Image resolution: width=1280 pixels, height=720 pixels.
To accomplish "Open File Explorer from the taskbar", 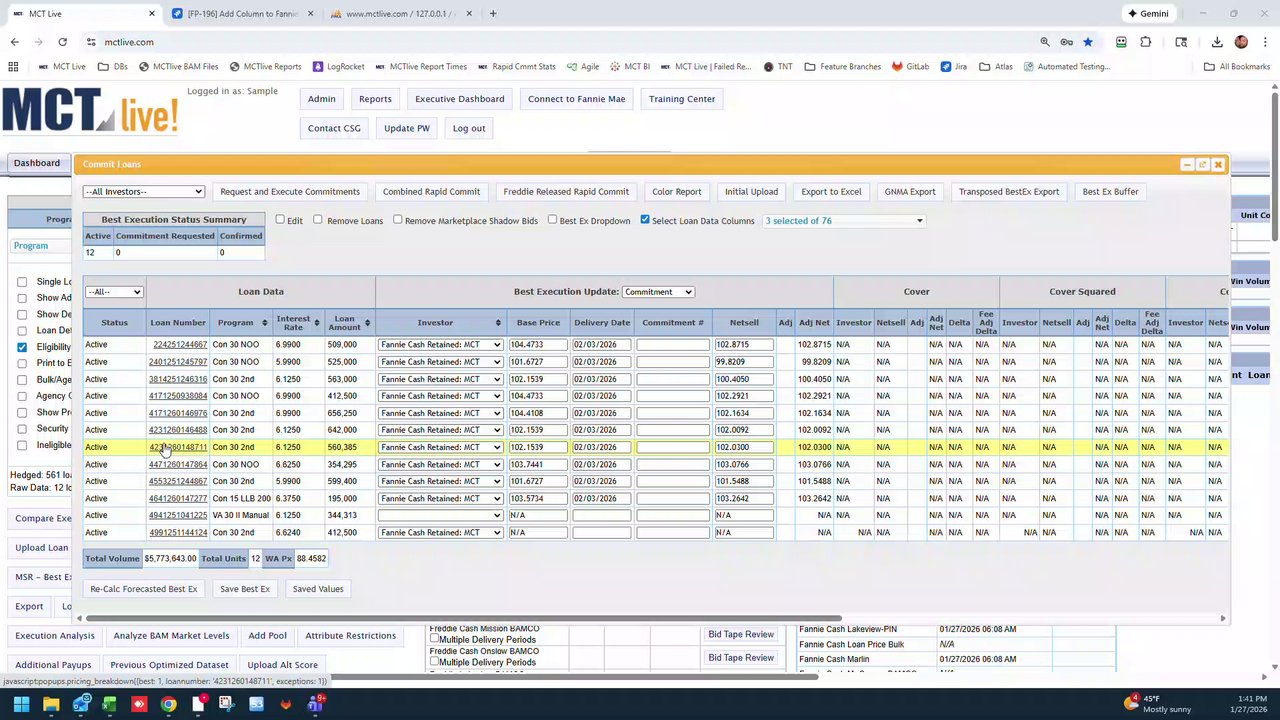I will tap(51, 705).
